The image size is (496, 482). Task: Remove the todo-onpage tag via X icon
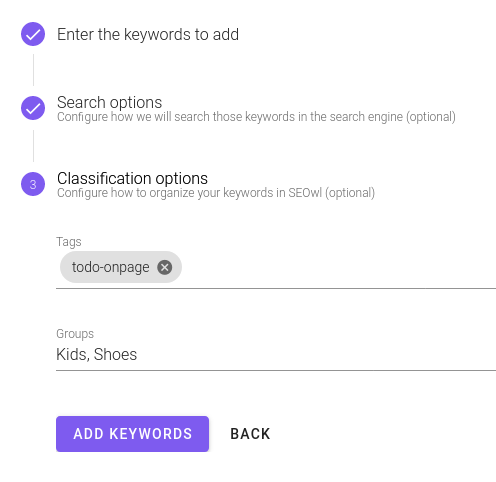(x=165, y=267)
